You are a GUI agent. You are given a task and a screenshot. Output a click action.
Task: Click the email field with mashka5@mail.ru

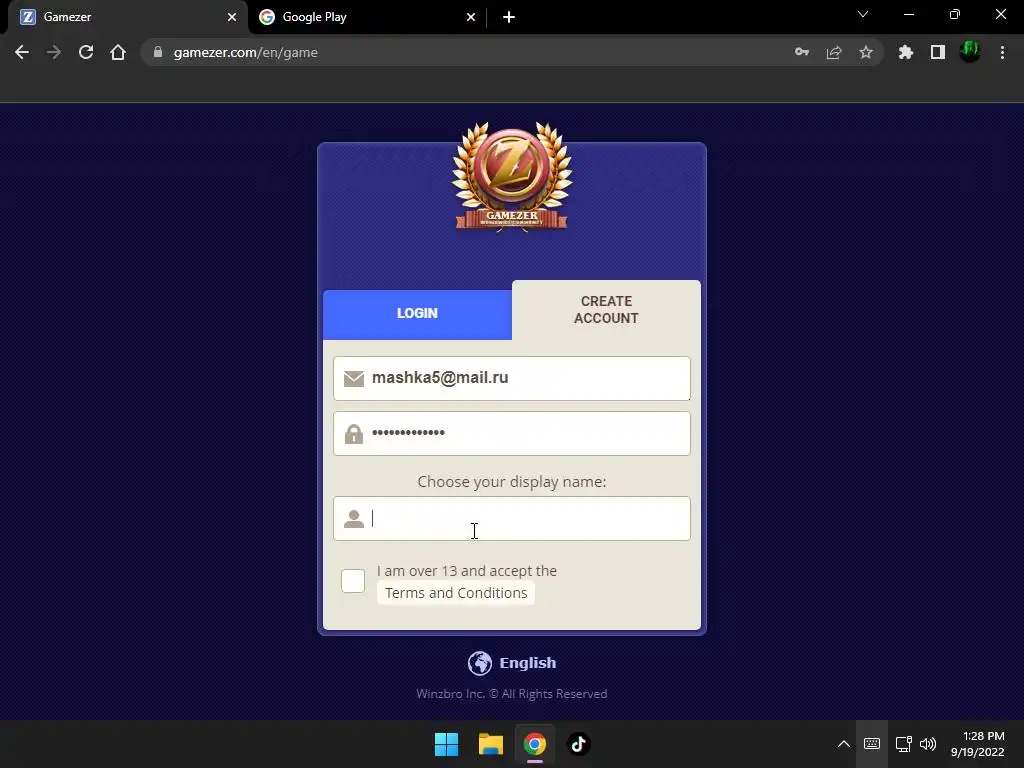(x=511, y=378)
